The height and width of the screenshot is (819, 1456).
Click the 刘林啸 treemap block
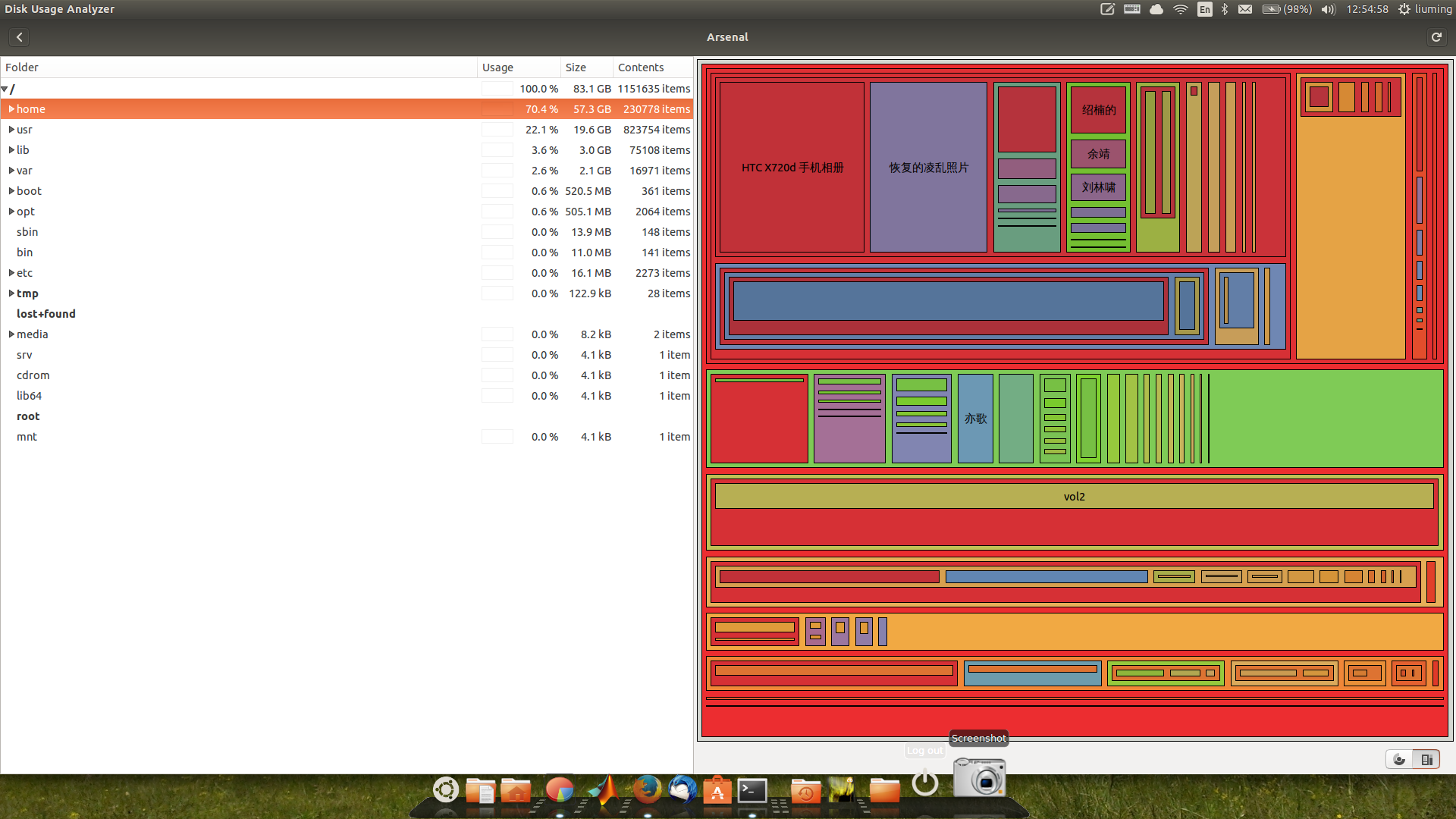(1098, 187)
